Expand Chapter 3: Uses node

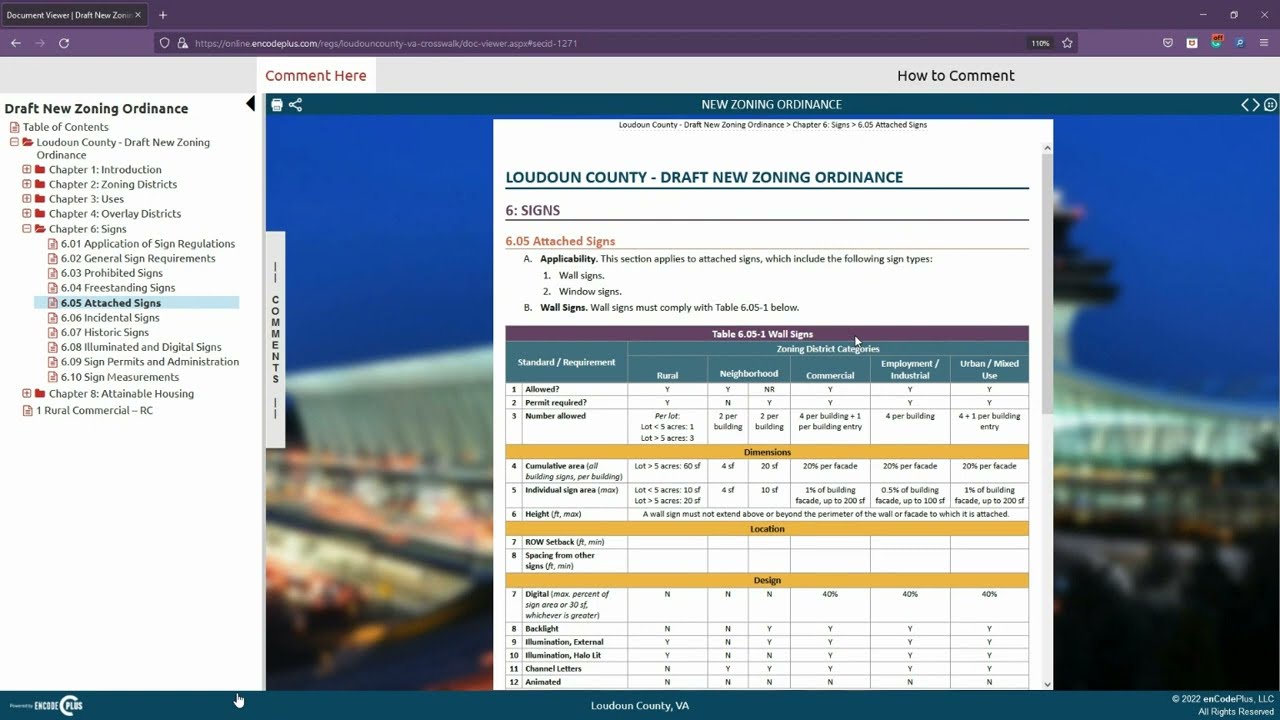coord(27,199)
